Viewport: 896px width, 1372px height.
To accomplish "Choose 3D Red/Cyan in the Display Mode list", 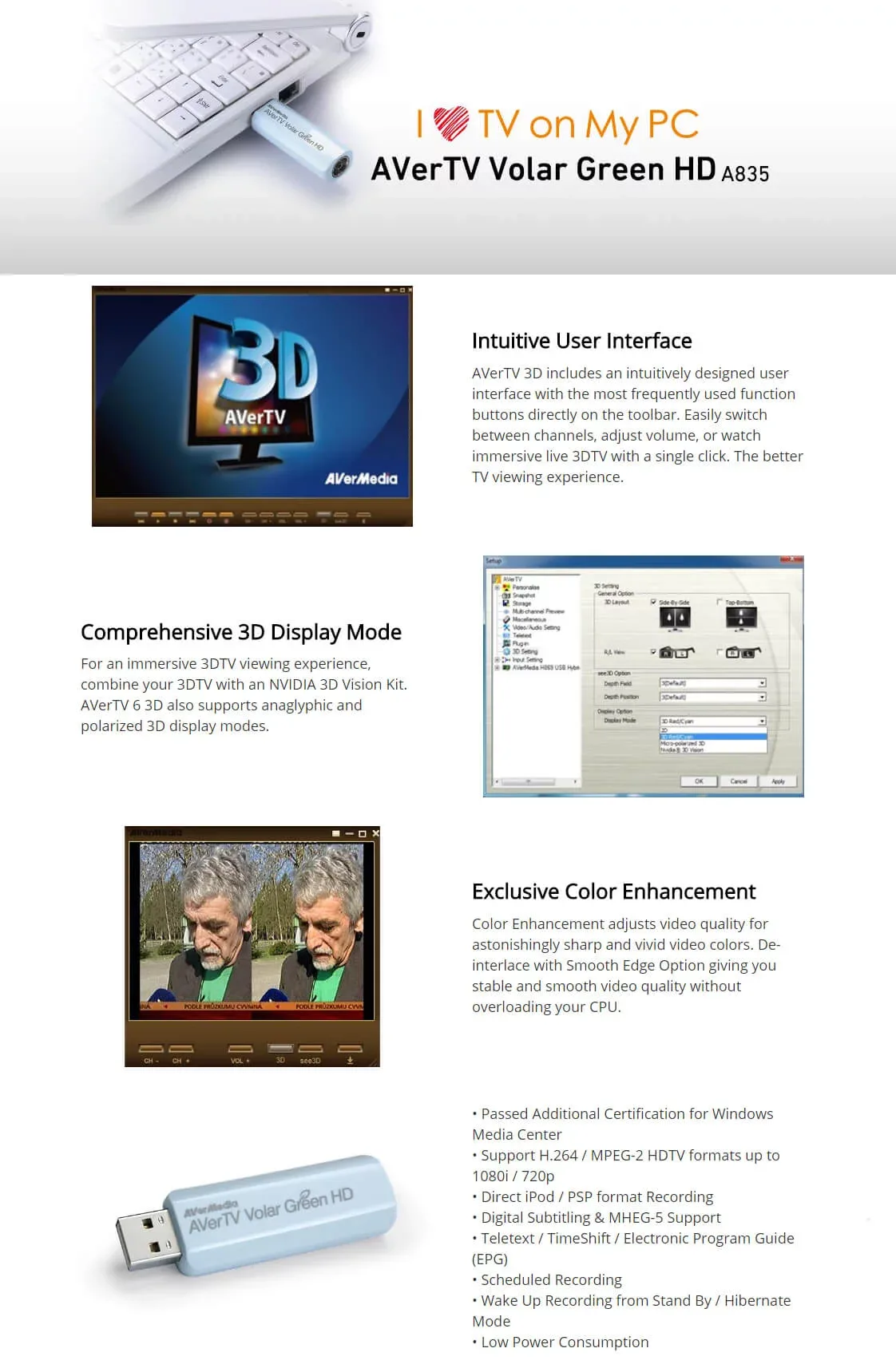I will [x=713, y=737].
